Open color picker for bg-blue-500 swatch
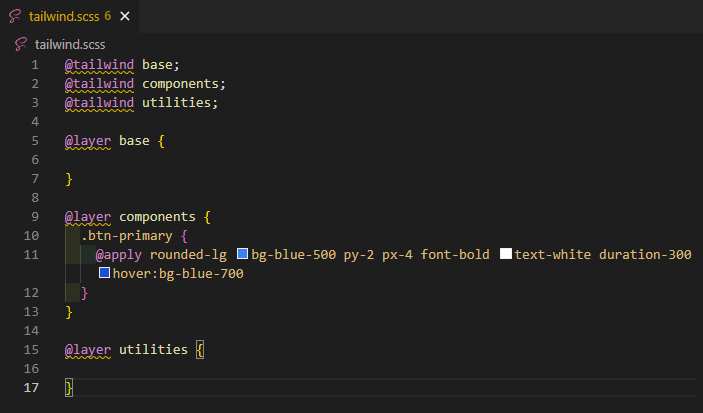The height and width of the screenshot is (413, 703). [x=243, y=254]
